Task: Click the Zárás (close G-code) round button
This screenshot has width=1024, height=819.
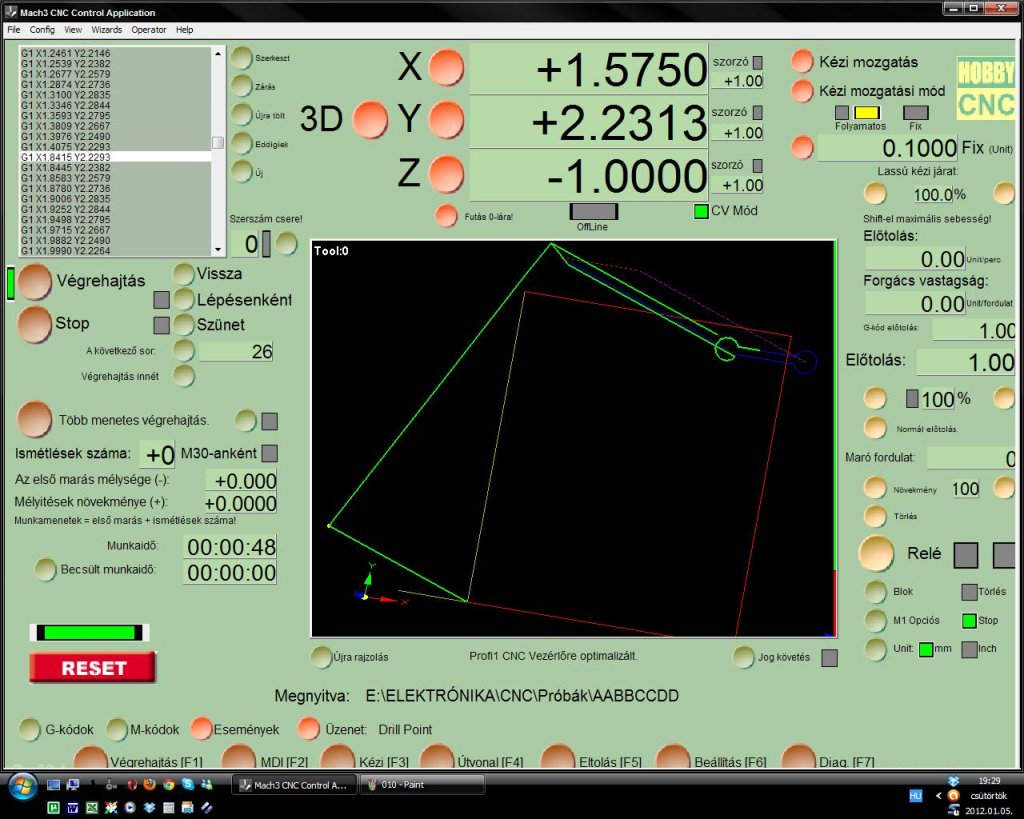Action: (242, 86)
